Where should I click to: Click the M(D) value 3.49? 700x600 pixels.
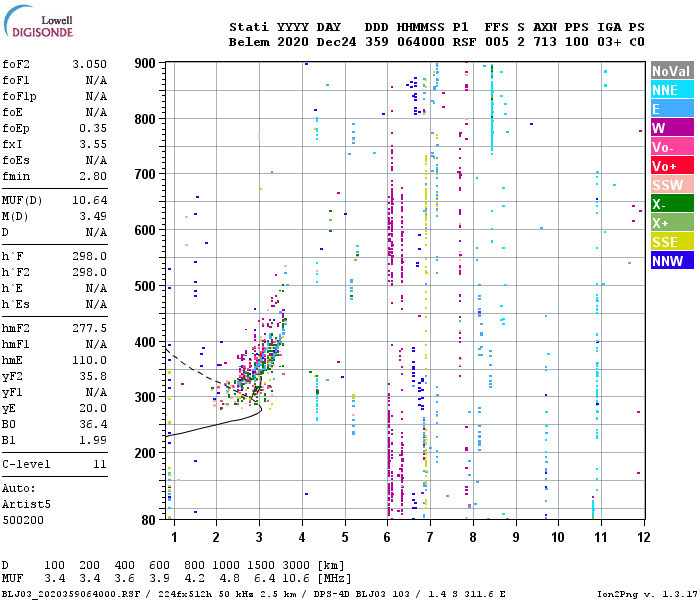93,216
